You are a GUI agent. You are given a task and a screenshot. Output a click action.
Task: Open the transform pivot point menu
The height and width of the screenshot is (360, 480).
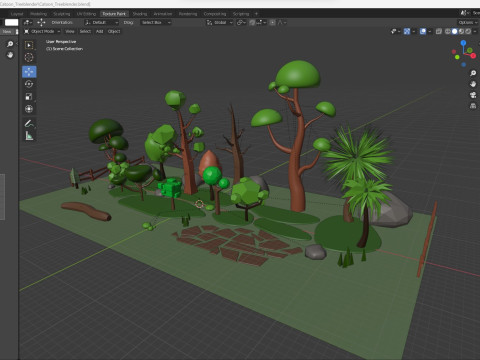241,22
